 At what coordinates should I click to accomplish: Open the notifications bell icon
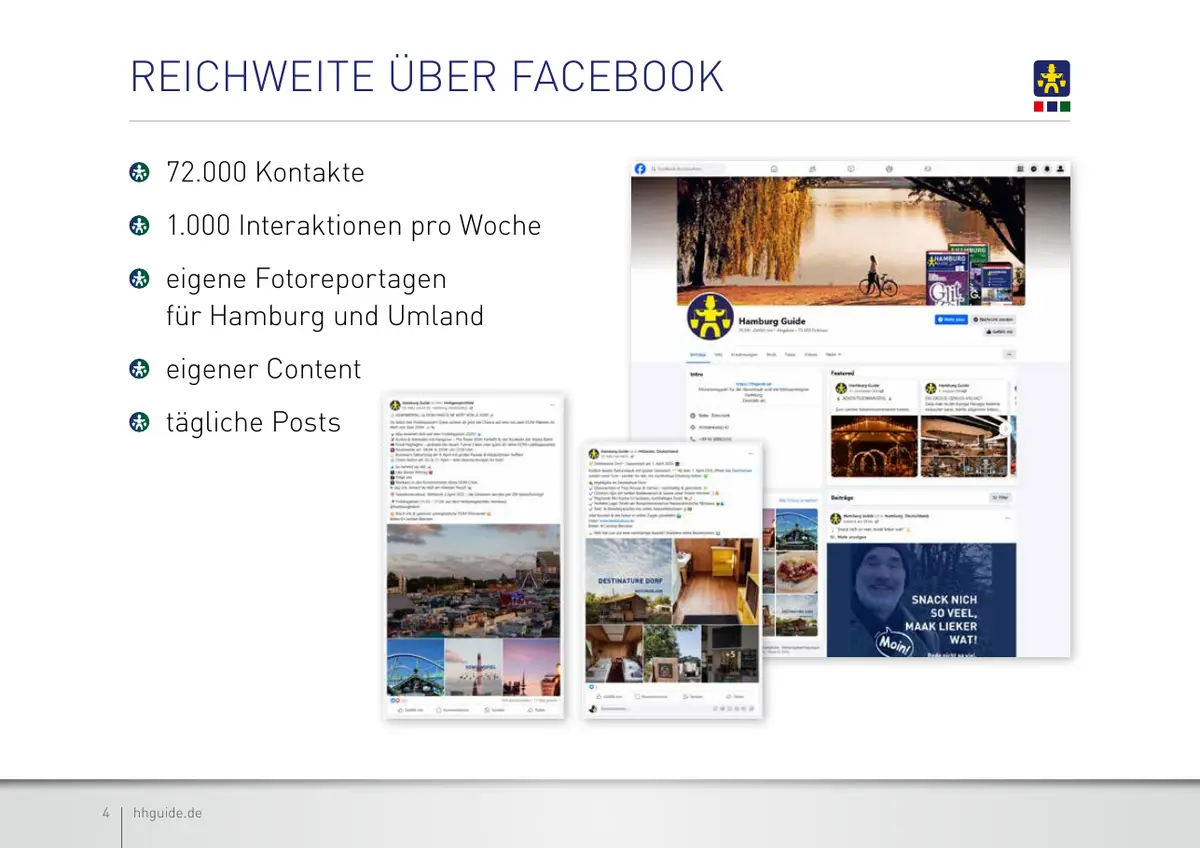click(x=1047, y=169)
